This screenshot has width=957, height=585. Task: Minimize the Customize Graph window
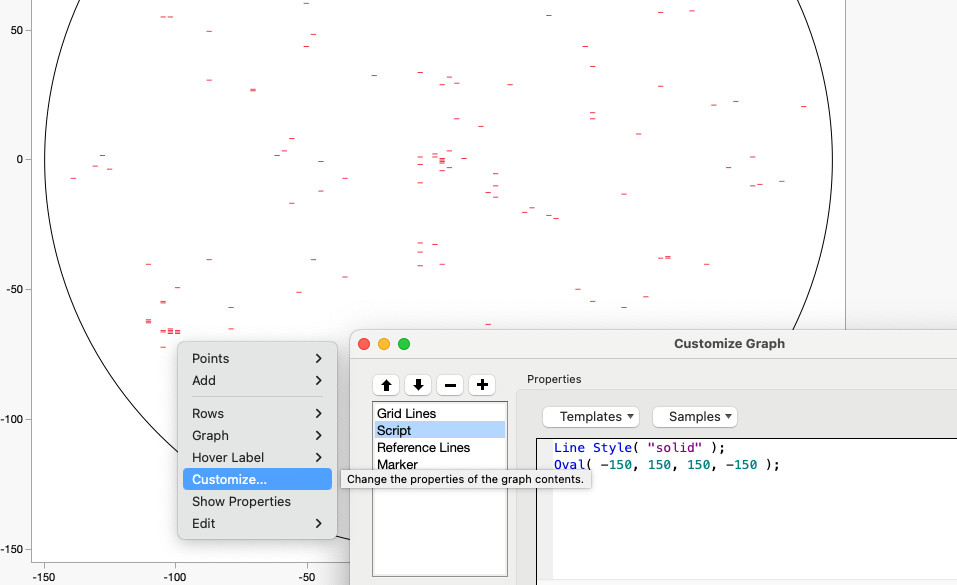[384, 344]
